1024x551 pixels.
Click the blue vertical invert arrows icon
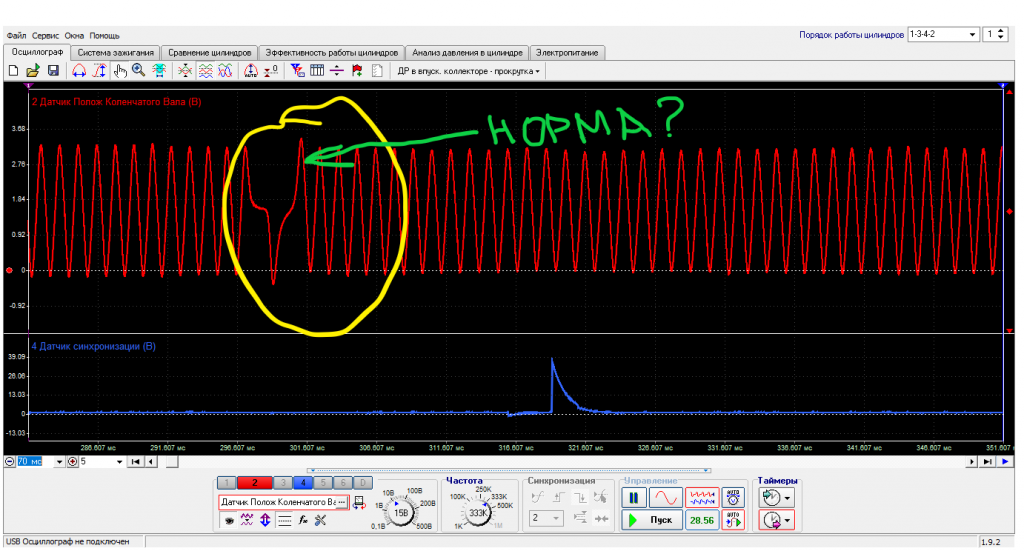(x=265, y=520)
